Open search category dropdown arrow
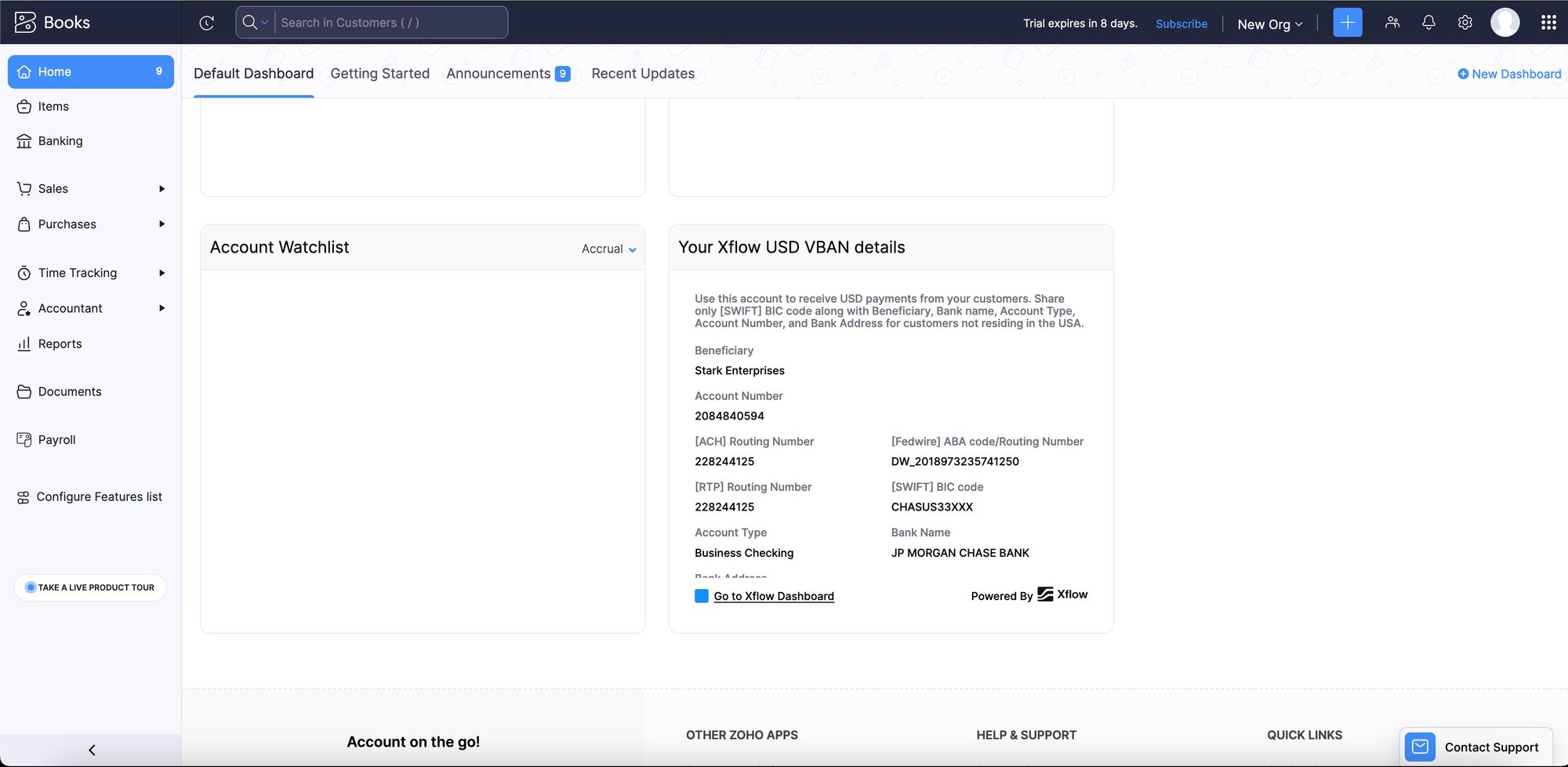This screenshot has width=1568, height=767. 265,23
